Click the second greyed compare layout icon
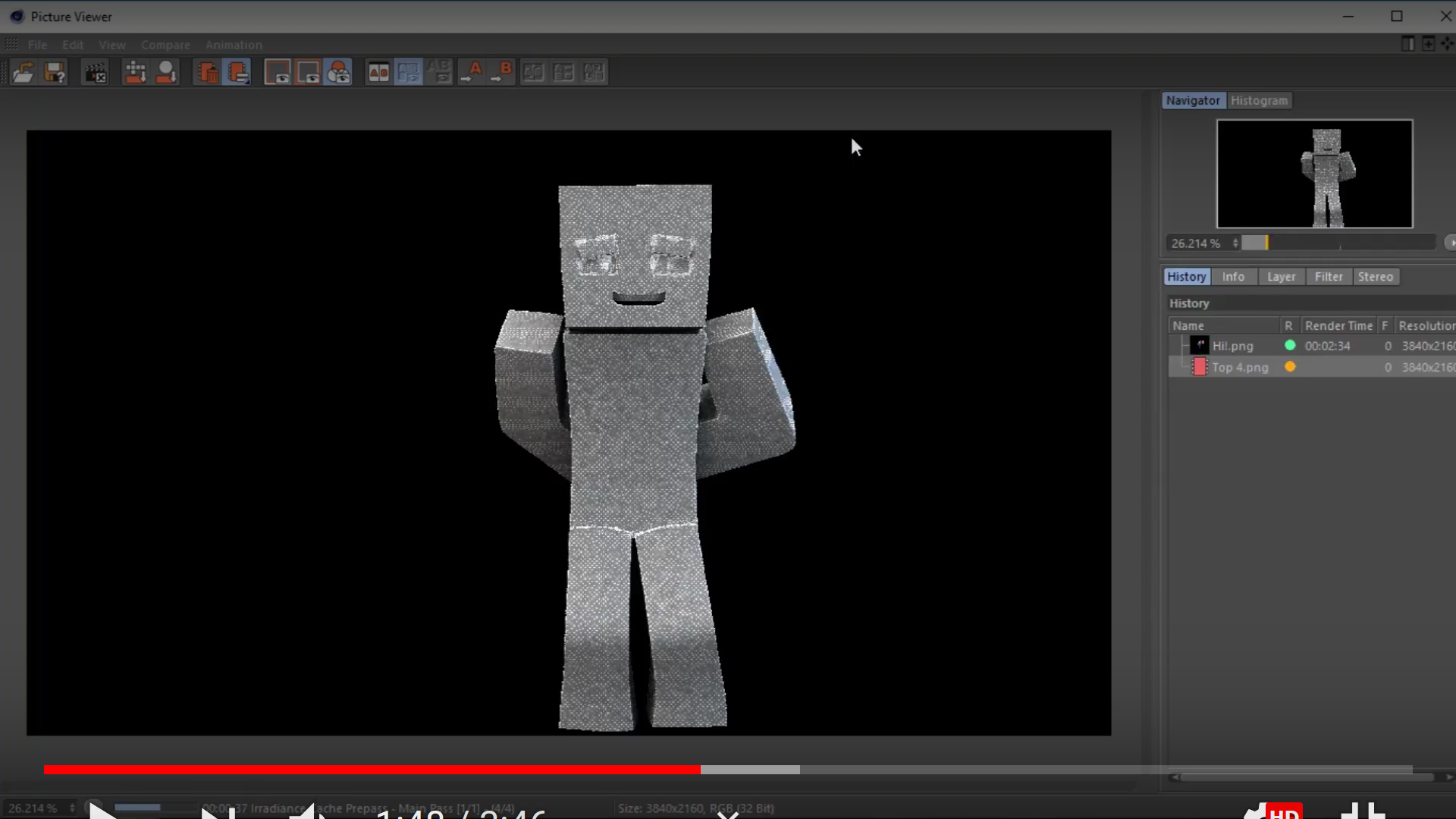The width and height of the screenshot is (1456, 819). [x=563, y=72]
